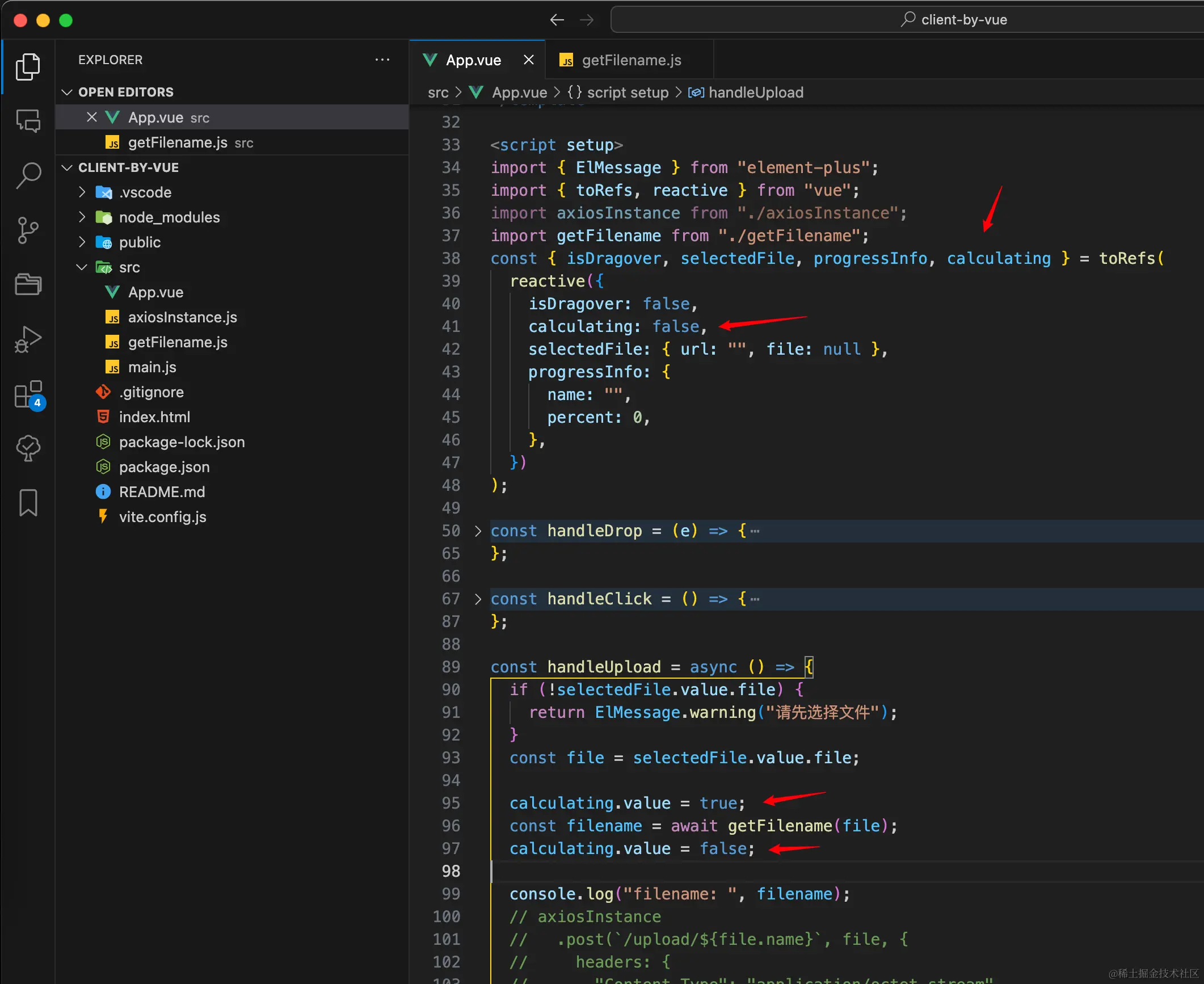The width and height of the screenshot is (1204, 984).
Task: Open the Extensions view with badge
Action: [28, 394]
